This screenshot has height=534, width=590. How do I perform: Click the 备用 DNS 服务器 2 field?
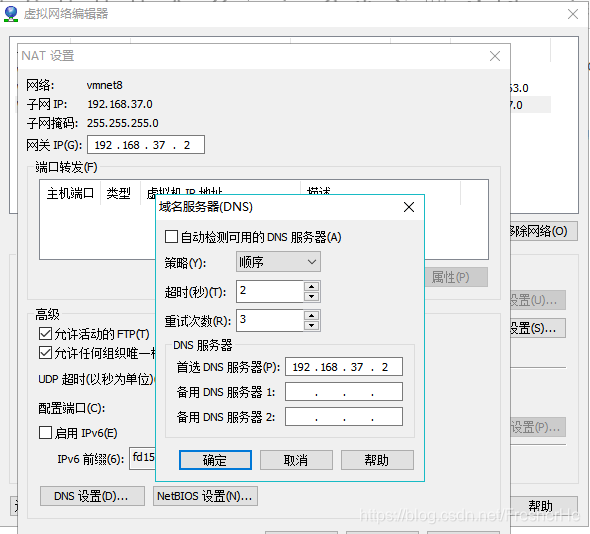click(x=344, y=417)
